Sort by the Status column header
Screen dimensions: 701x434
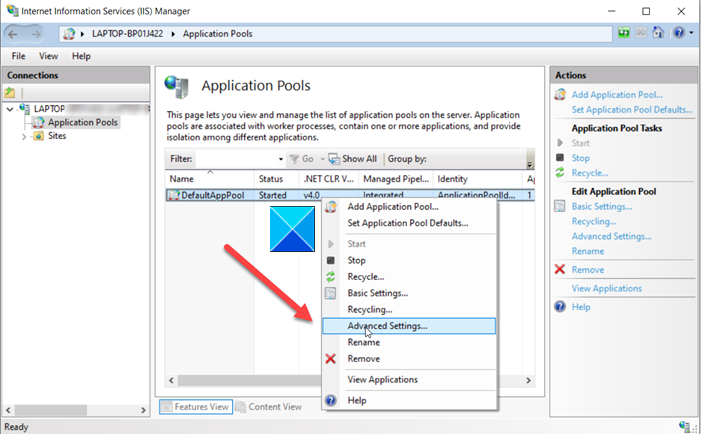[x=276, y=179]
